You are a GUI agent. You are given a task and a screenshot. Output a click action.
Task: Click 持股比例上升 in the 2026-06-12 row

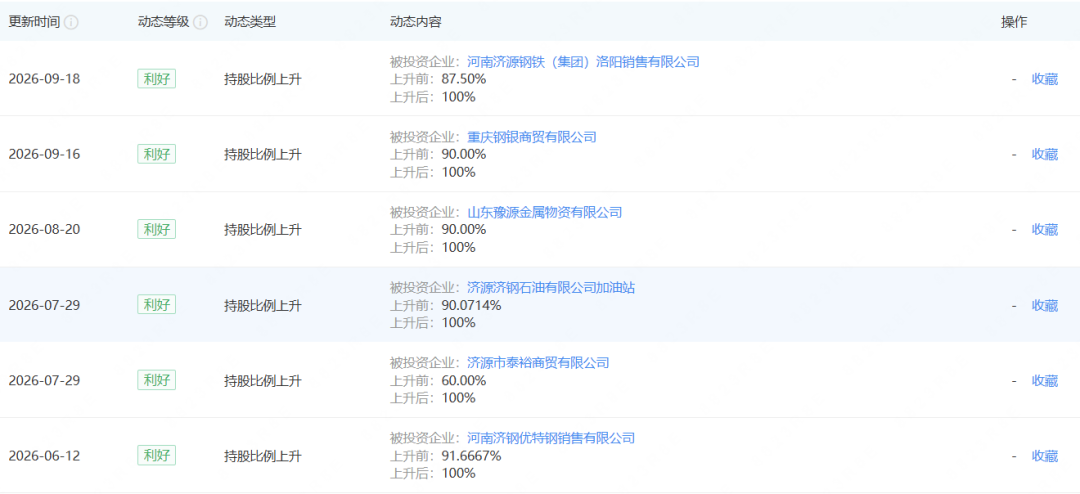pyautogui.click(x=263, y=455)
